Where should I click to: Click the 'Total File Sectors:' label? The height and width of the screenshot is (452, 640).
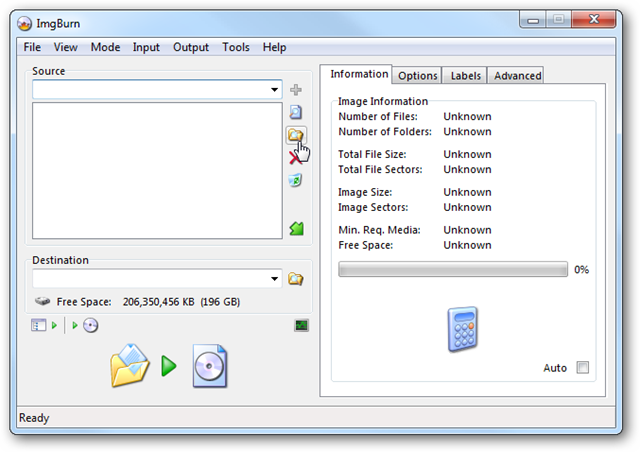pos(380,169)
